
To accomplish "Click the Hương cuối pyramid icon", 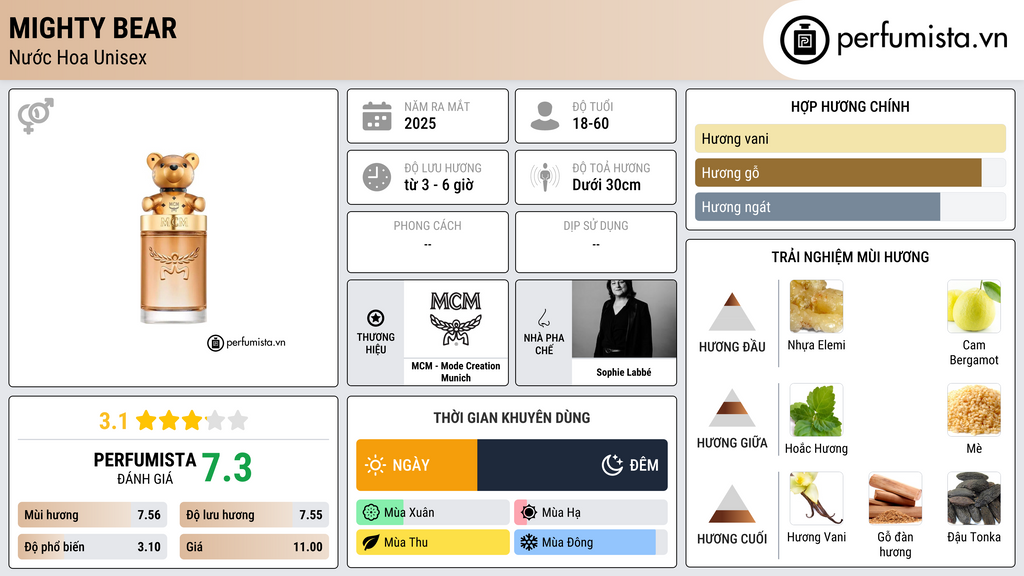I will coord(732,504).
